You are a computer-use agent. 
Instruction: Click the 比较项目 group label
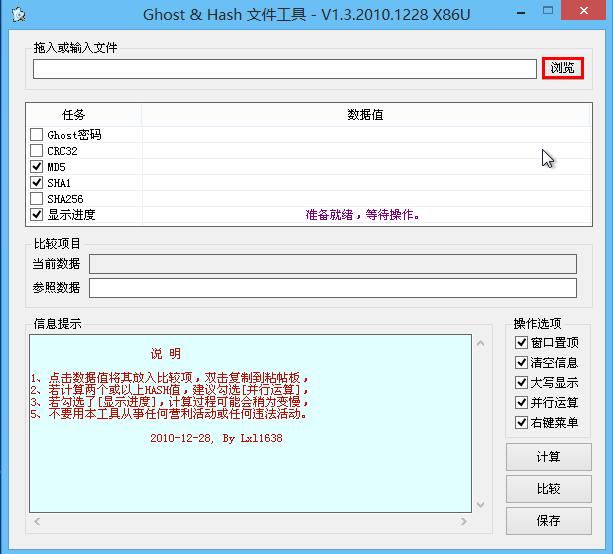pyautogui.click(x=57, y=244)
